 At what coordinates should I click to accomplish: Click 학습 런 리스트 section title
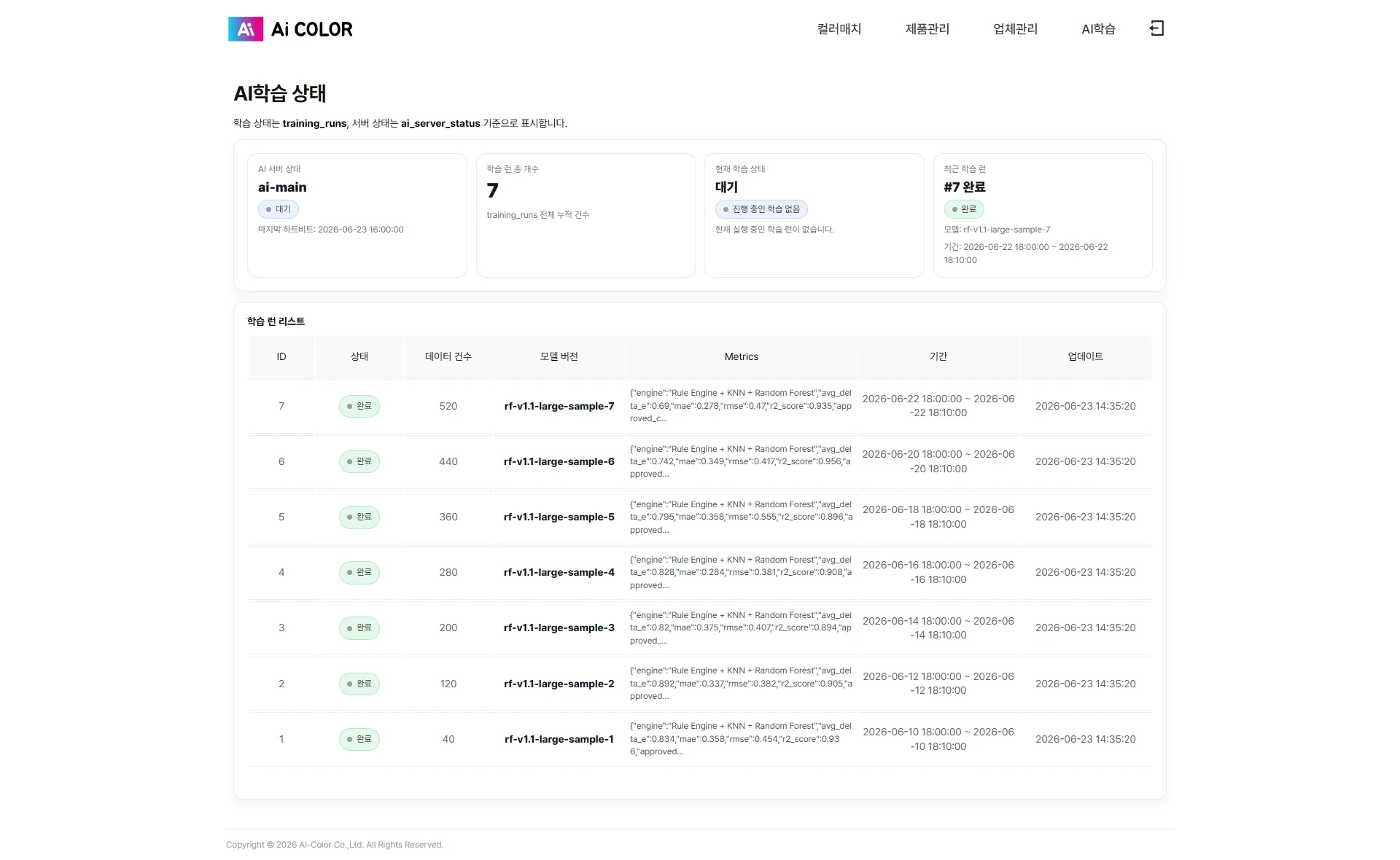click(x=276, y=321)
